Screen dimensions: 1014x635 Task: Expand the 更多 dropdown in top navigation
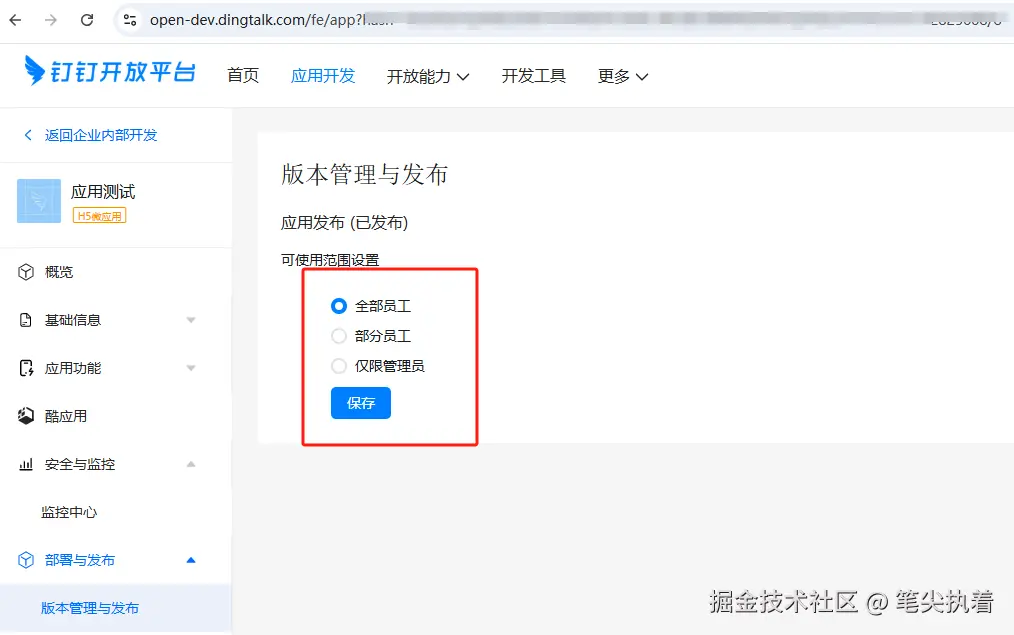point(622,75)
